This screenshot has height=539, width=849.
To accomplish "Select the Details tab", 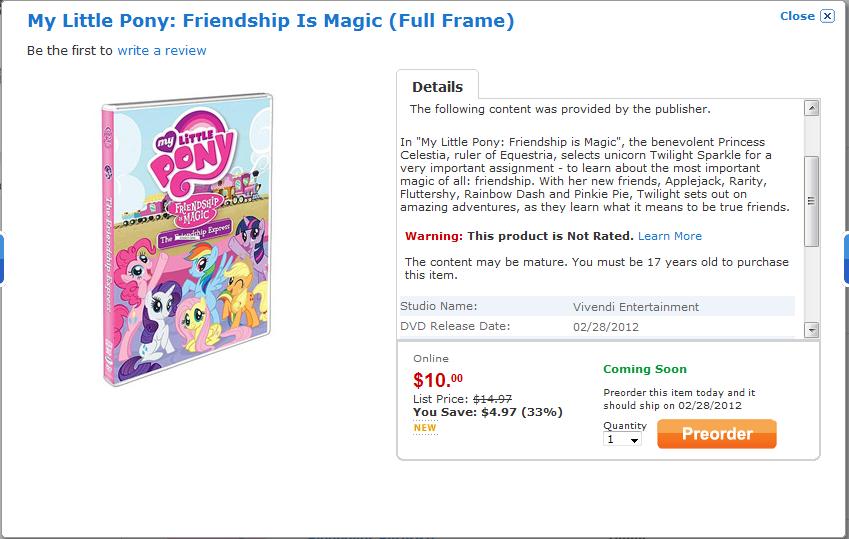I will (437, 87).
